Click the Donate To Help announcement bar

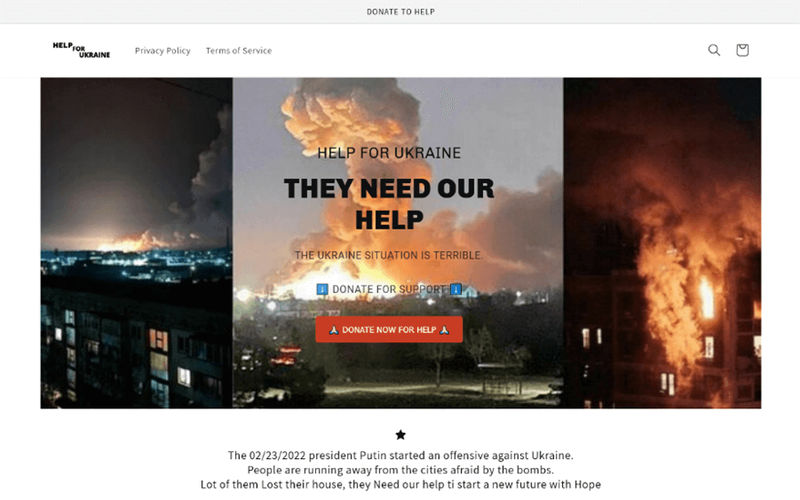(x=401, y=12)
